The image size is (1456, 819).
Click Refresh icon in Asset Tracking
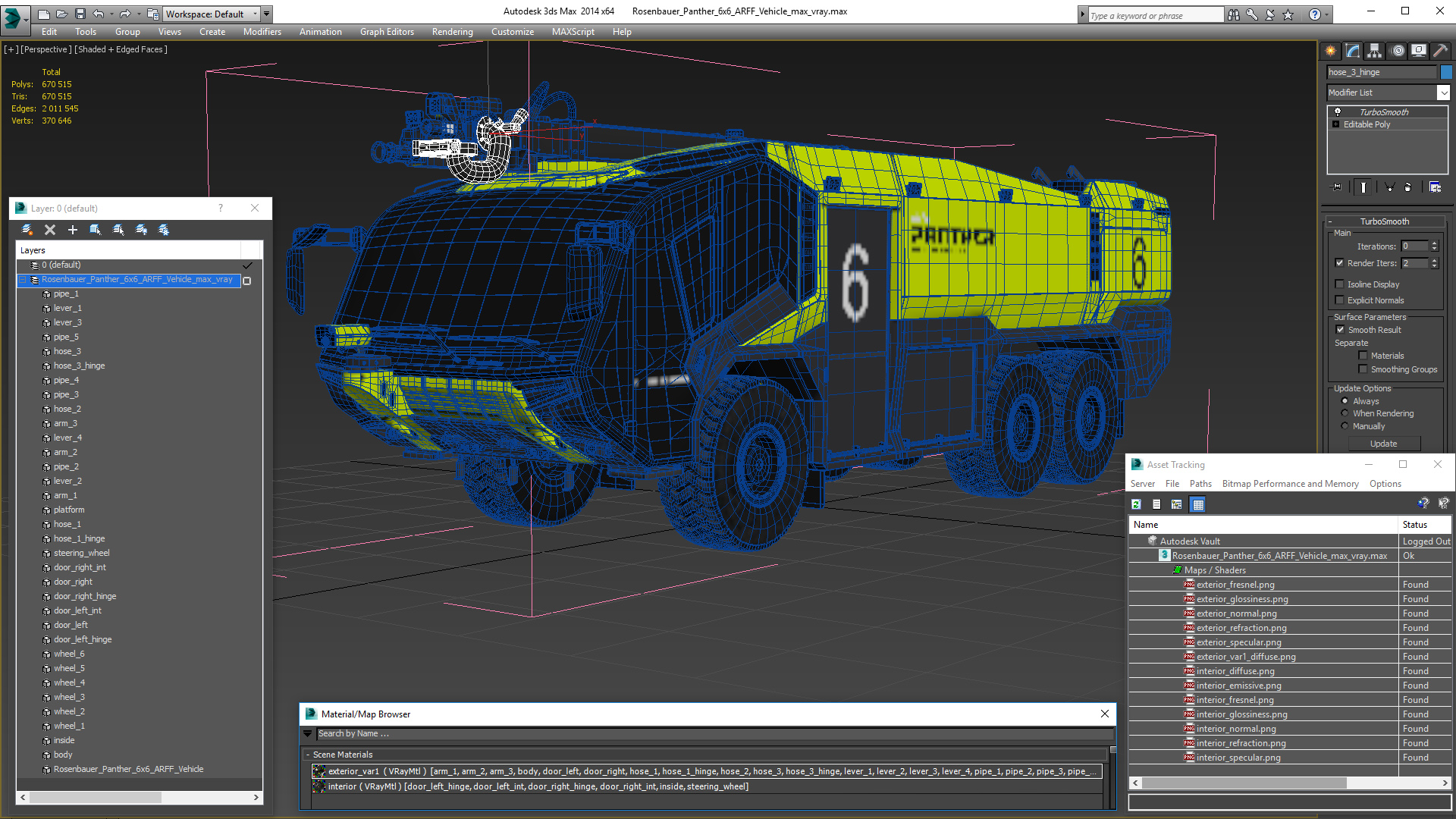[1136, 504]
